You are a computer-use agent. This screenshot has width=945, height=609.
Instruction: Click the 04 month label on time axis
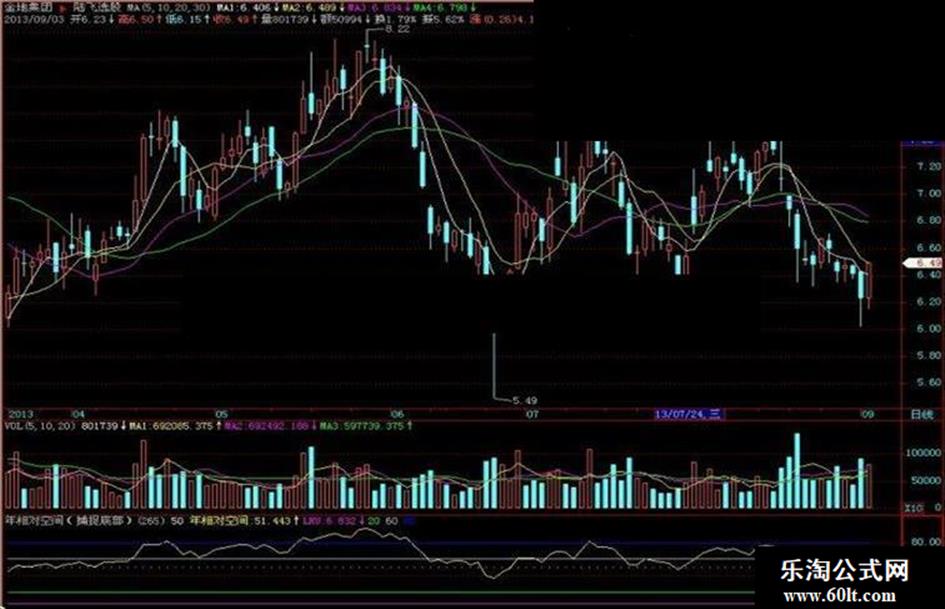pos(78,415)
